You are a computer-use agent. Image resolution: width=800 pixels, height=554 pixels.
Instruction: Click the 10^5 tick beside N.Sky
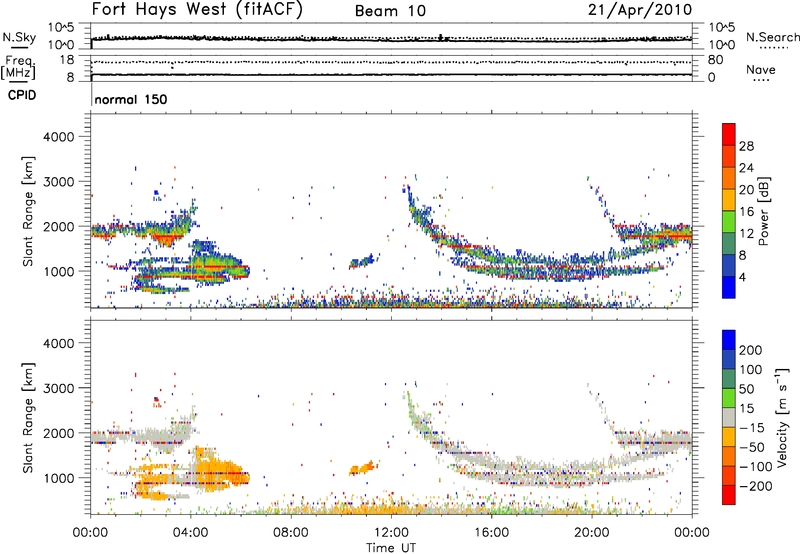click(x=61, y=27)
